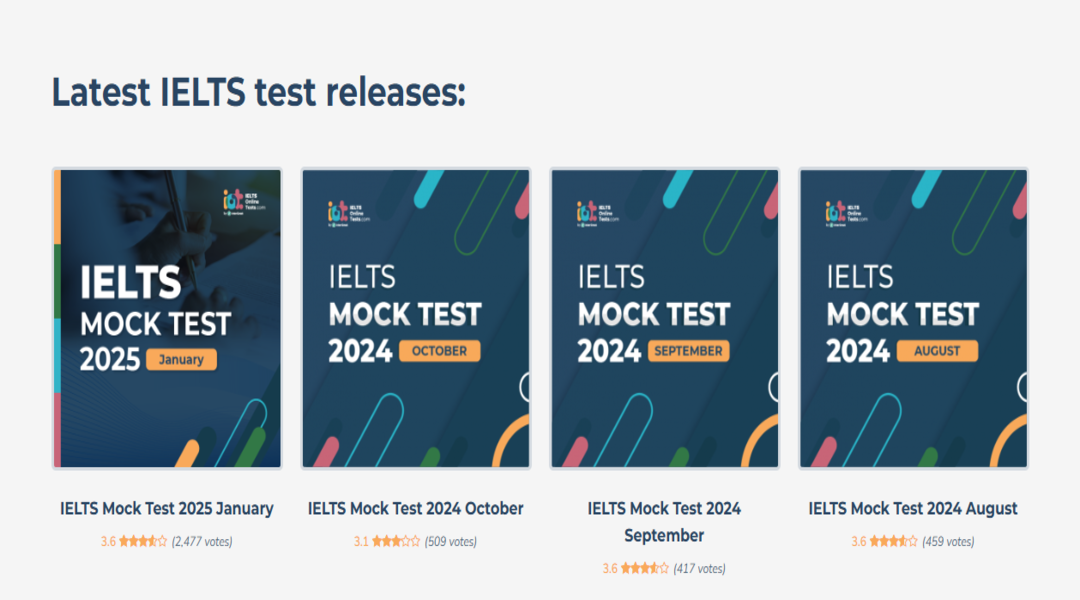Click the (2,477 votes) count text
The width and height of the screenshot is (1080, 600).
(202, 541)
